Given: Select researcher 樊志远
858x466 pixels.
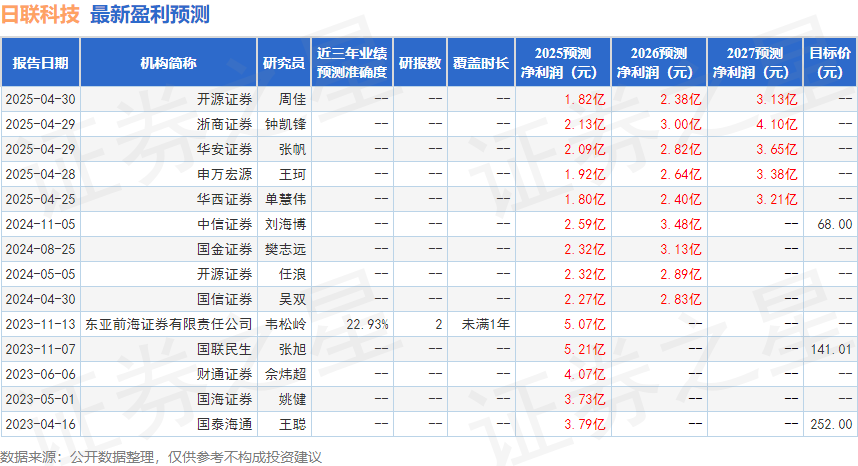Looking at the screenshot, I should (x=286, y=249).
